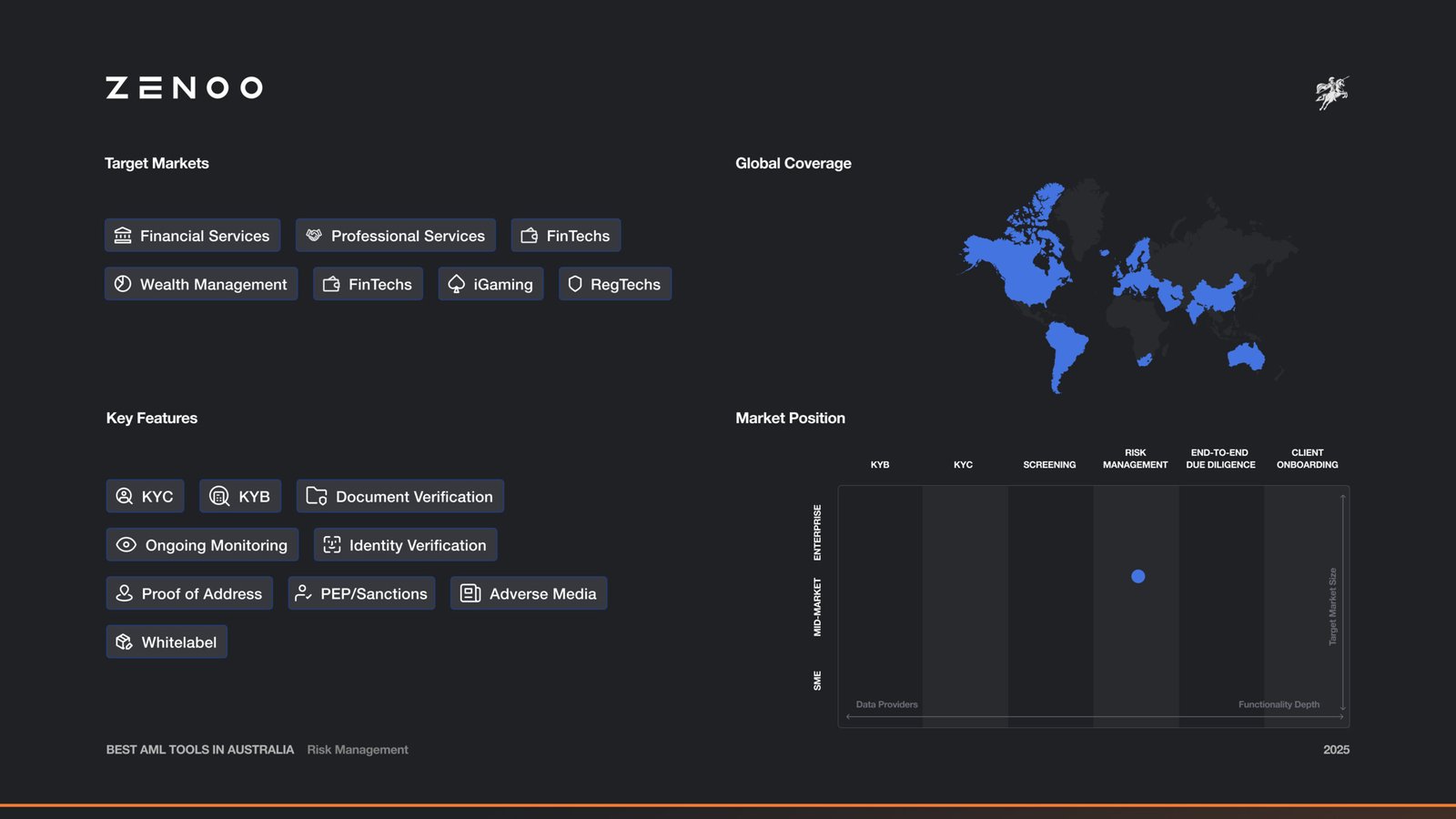Click the folder icon beside Document Verification
The width and height of the screenshot is (1456, 819).
[317, 496]
